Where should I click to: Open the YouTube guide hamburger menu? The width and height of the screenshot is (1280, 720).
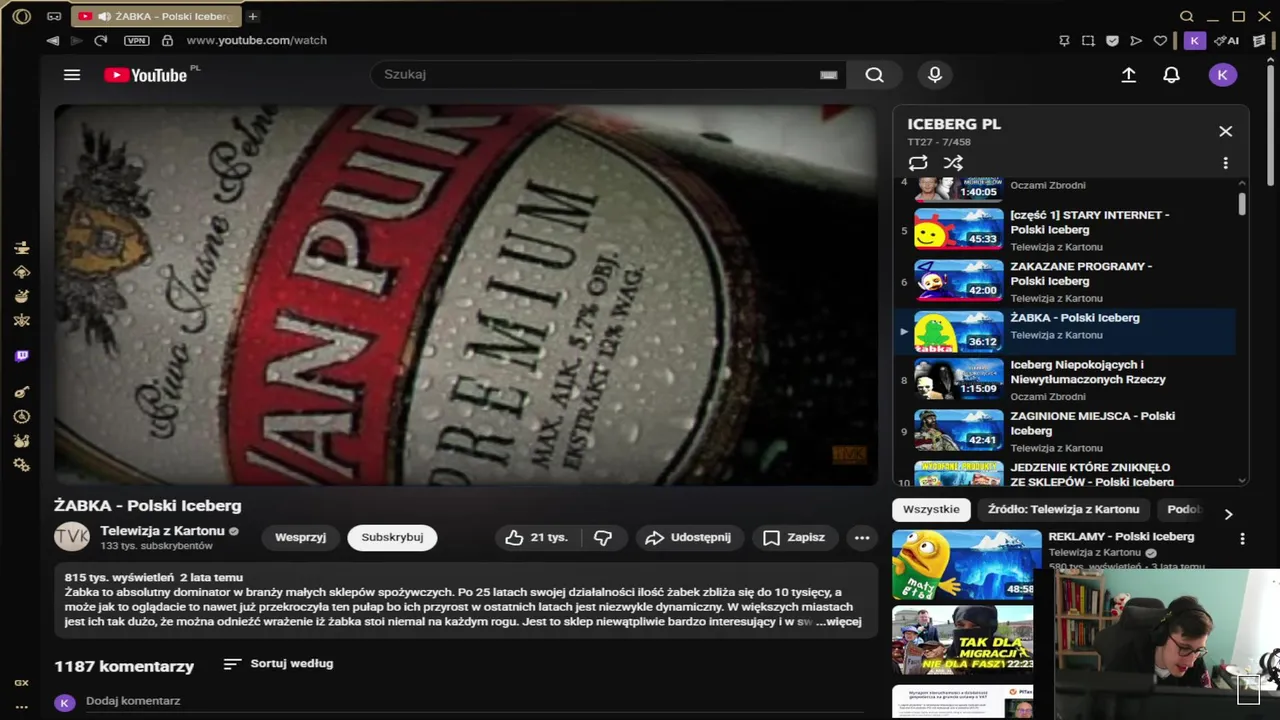pyautogui.click(x=72, y=75)
